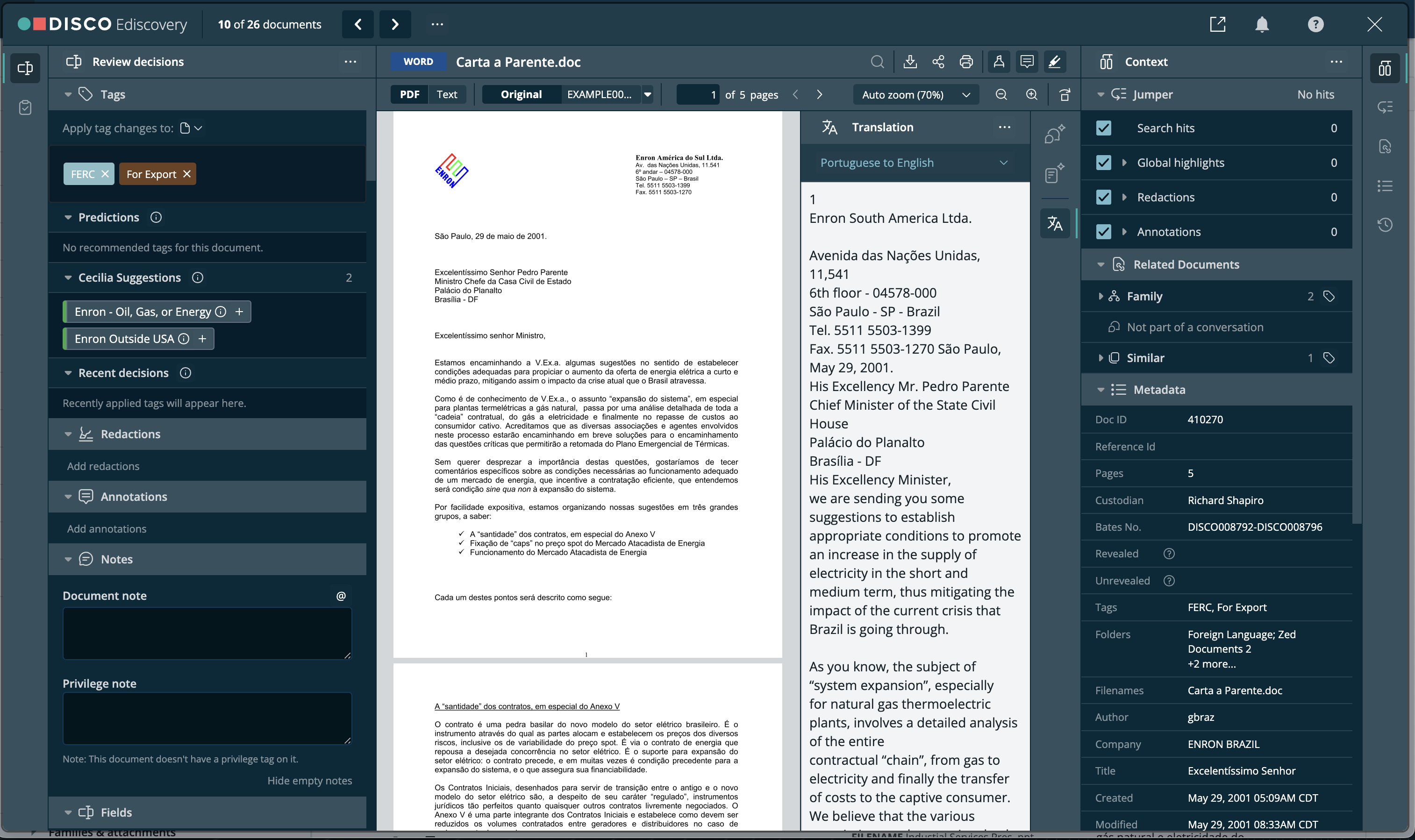Collapse the Tags section
Viewport: 1415px width, 840px height.
click(68, 94)
